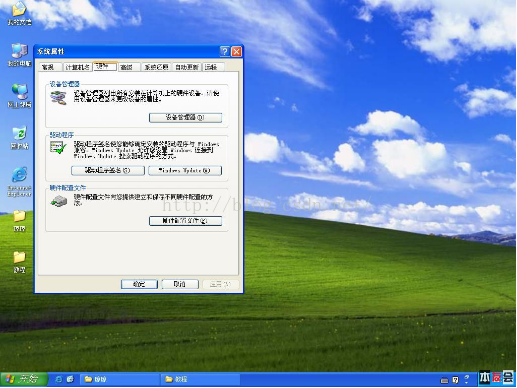Click the greyed-out 应用 (Apply) button
The width and height of the screenshot is (517, 388).
pos(221,284)
